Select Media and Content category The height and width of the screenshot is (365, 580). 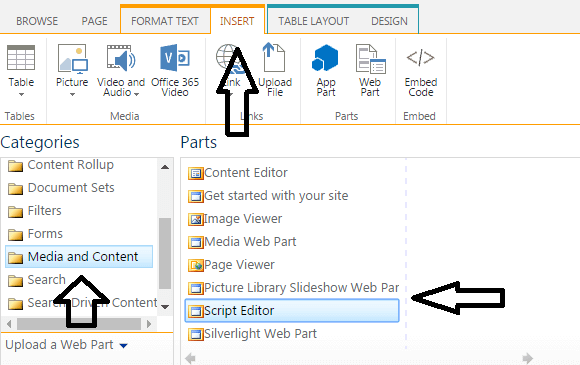click(x=79, y=256)
